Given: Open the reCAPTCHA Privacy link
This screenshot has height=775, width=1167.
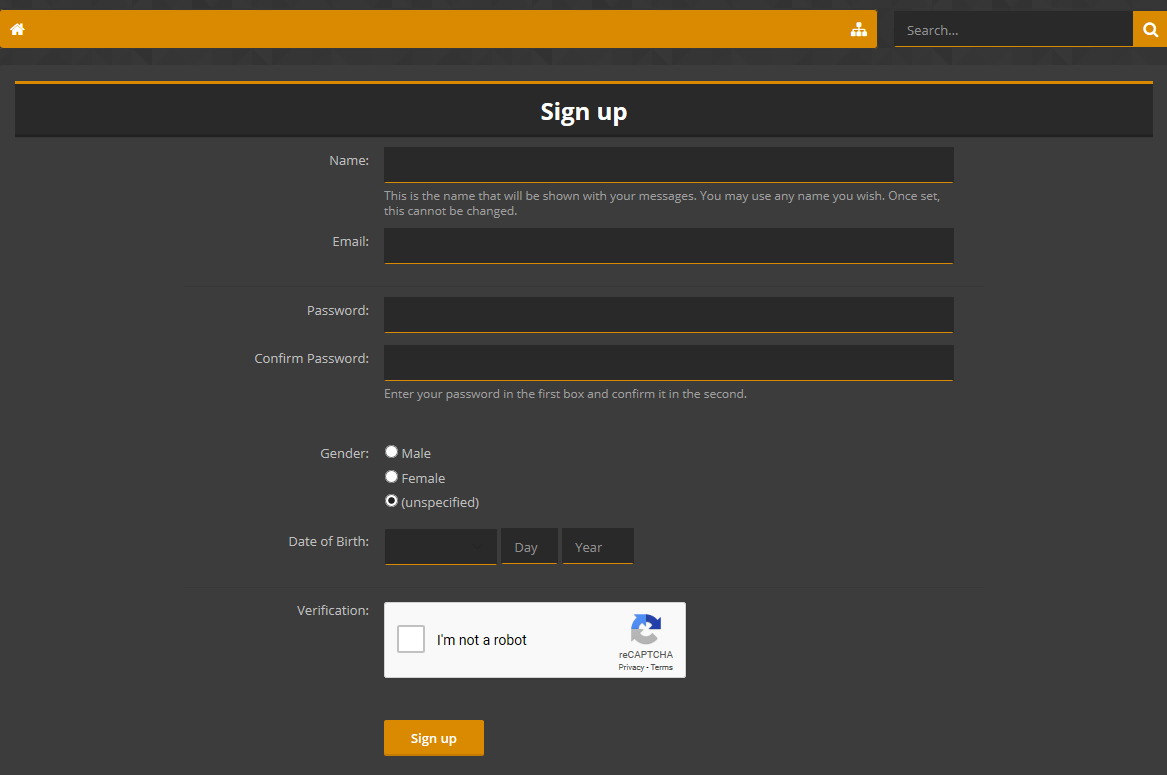Looking at the screenshot, I should pos(631,667).
